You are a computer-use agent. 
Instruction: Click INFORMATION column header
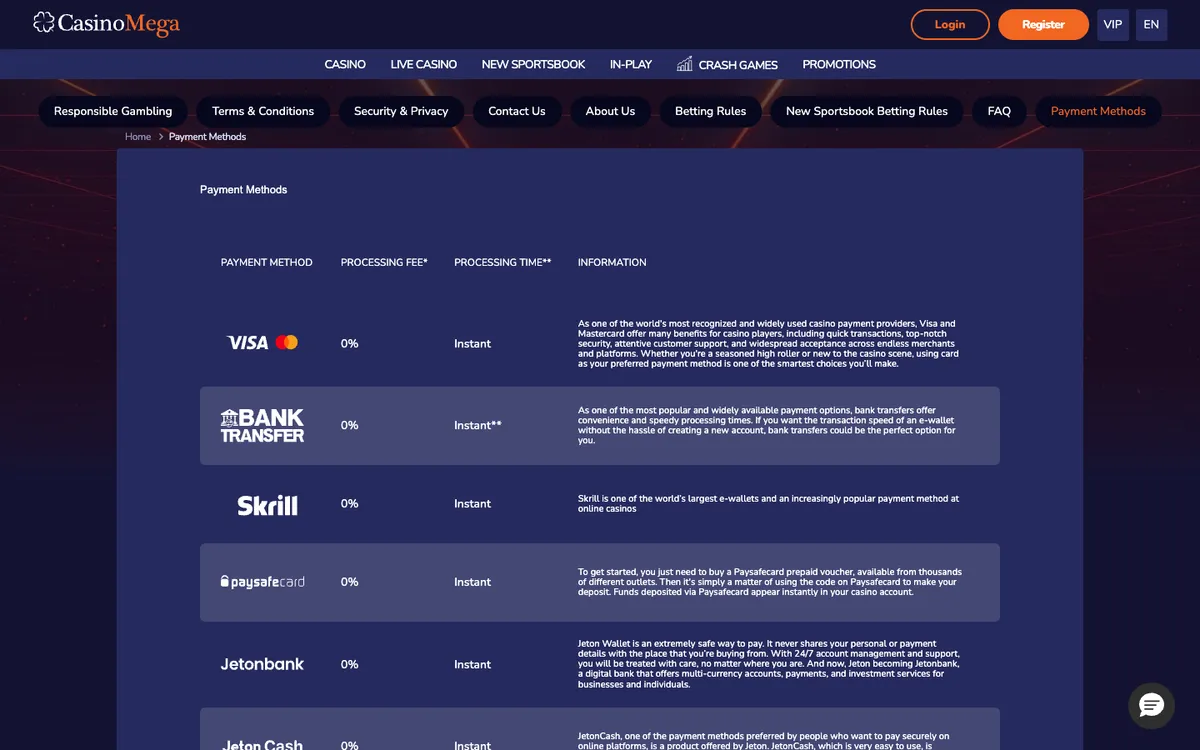[x=612, y=263]
